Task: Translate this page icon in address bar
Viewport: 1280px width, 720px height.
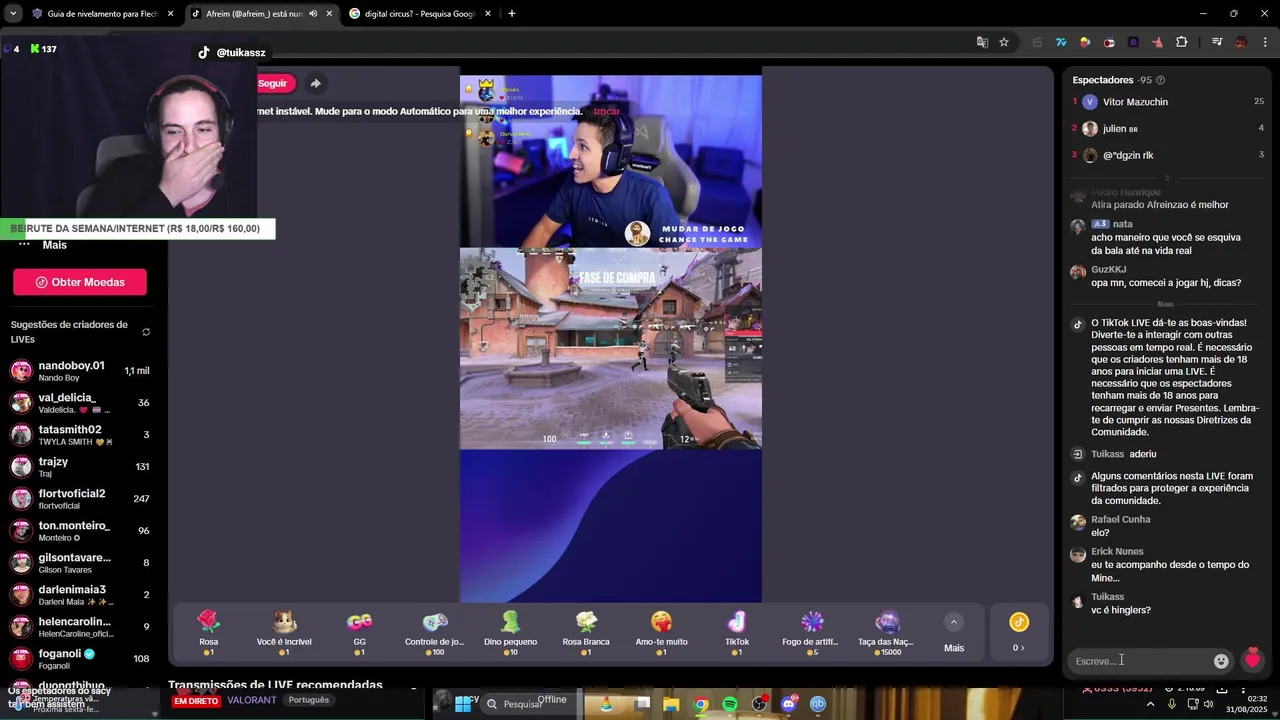Action: point(982,42)
